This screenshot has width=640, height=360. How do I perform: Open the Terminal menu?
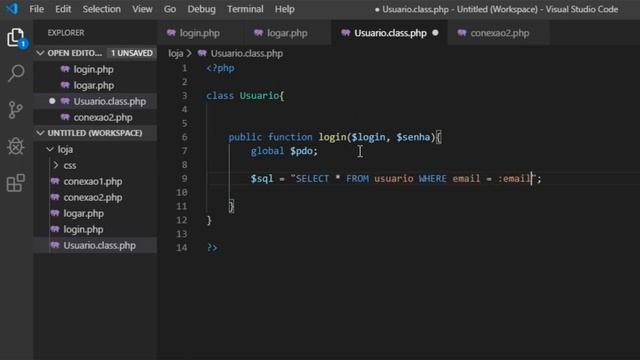[245, 9]
